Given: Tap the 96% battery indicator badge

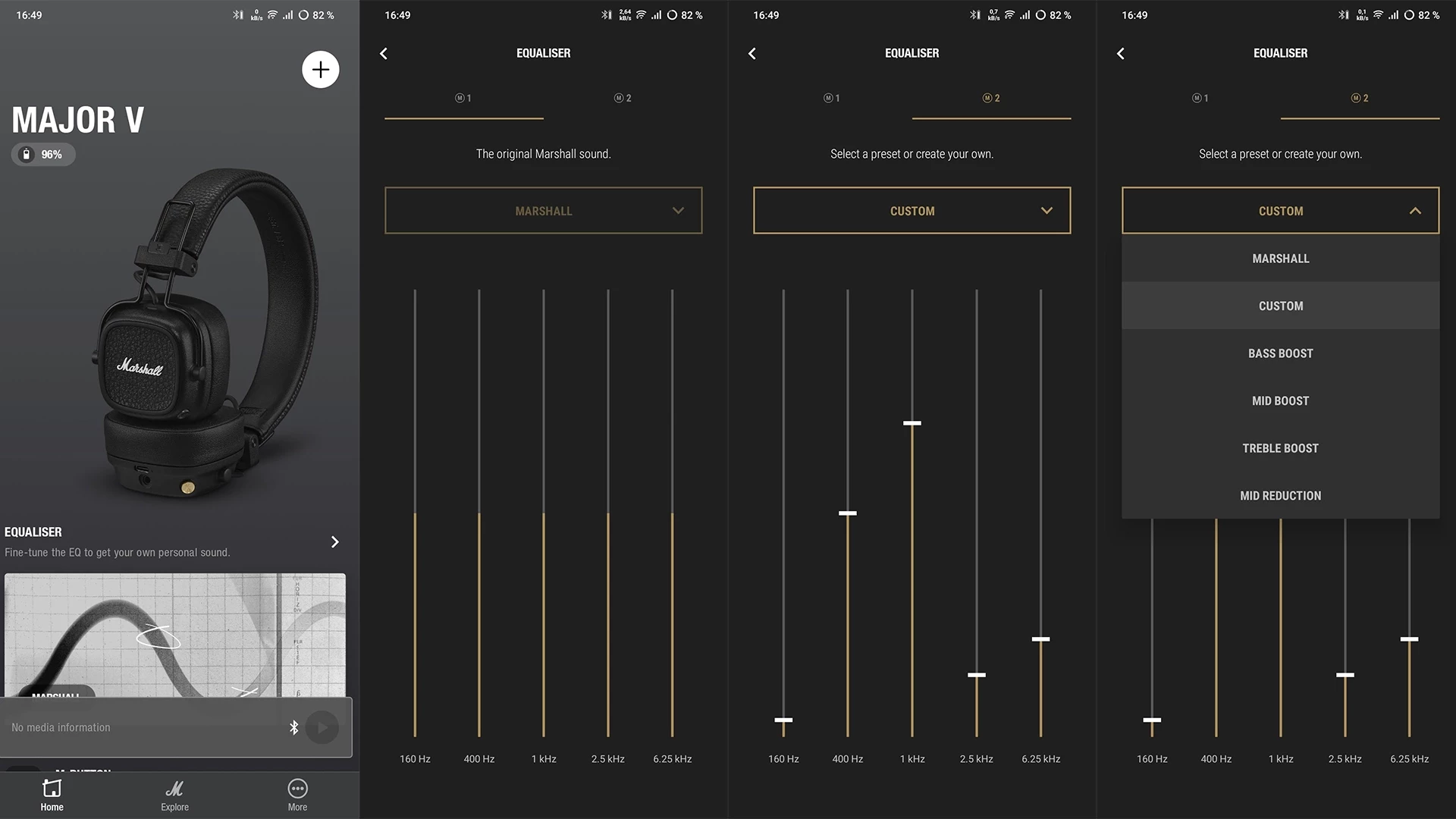Looking at the screenshot, I should tap(43, 154).
